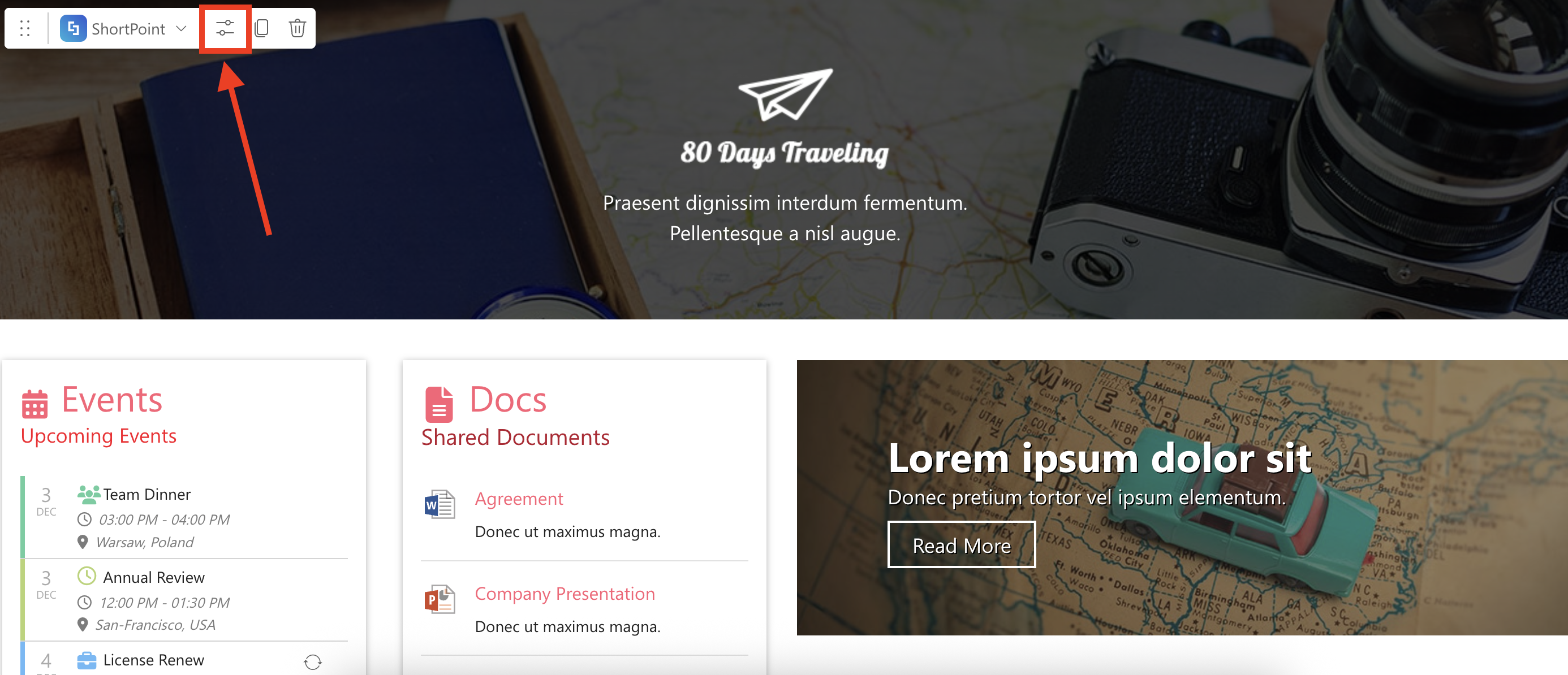The width and height of the screenshot is (1568, 675).
Task: Click the Read More button
Action: click(962, 545)
